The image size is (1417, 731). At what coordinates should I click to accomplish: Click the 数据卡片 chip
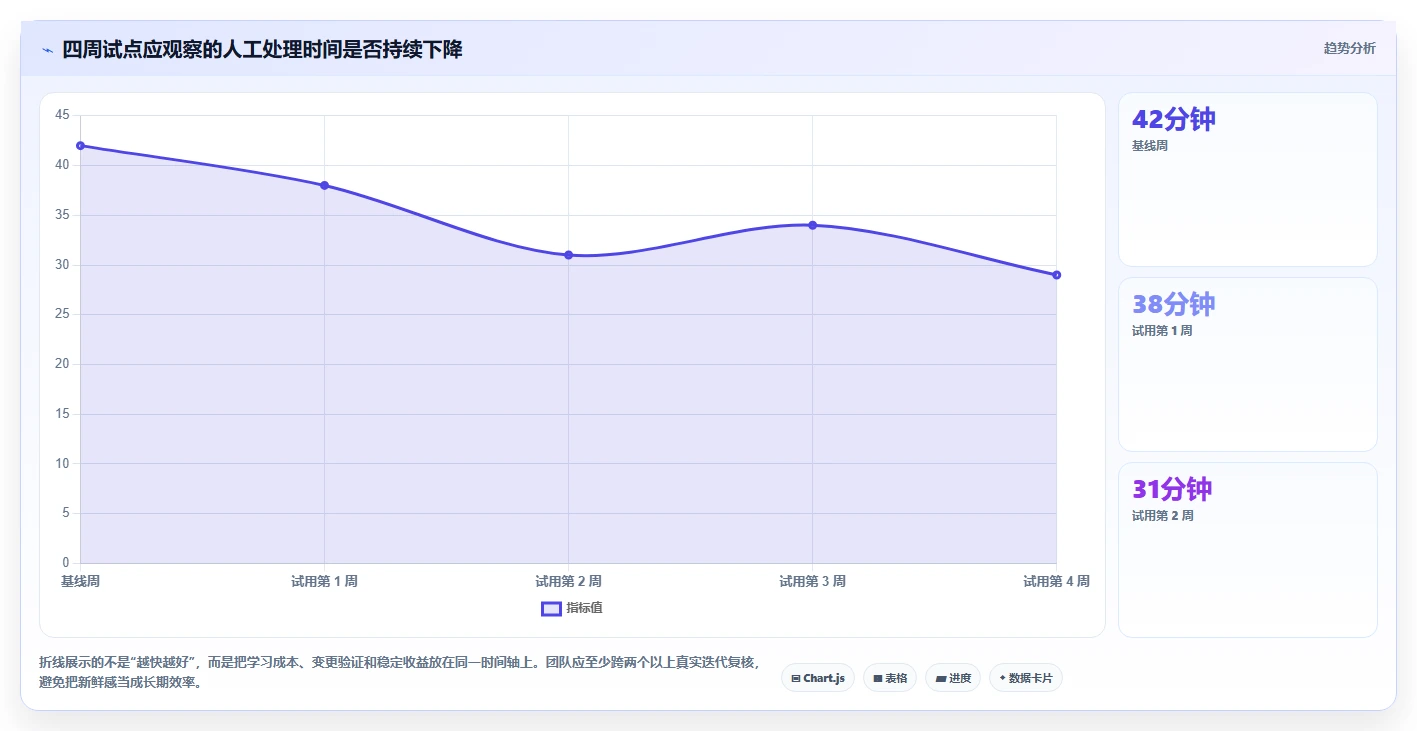pyautogui.click(x=1026, y=678)
